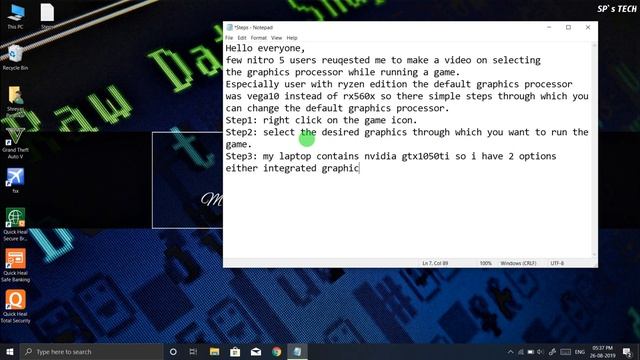The width and height of the screenshot is (640, 360).
Task: Click the taskbar search box
Action: pos(91,351)
